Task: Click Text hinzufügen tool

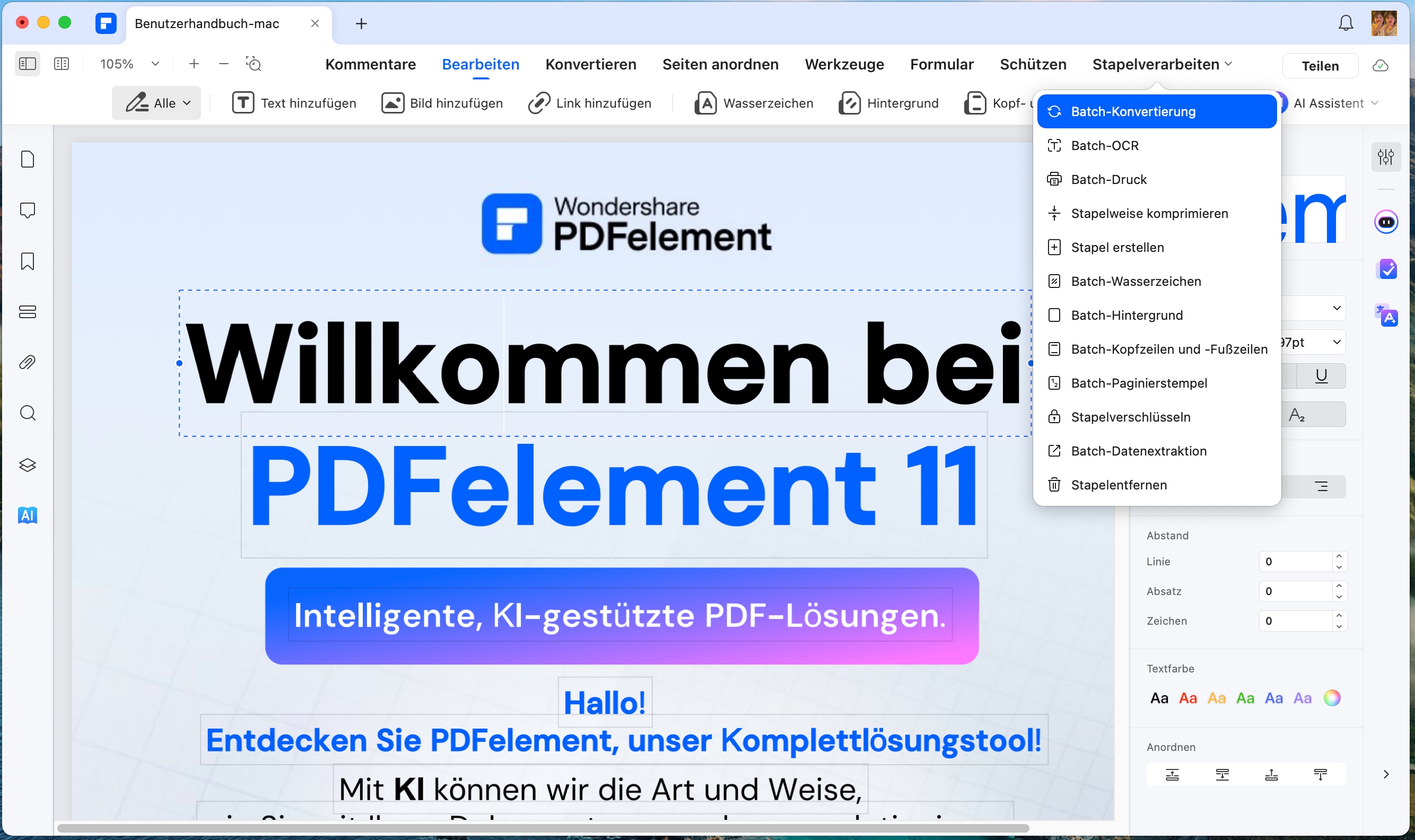Action: (x=294, y=103)
